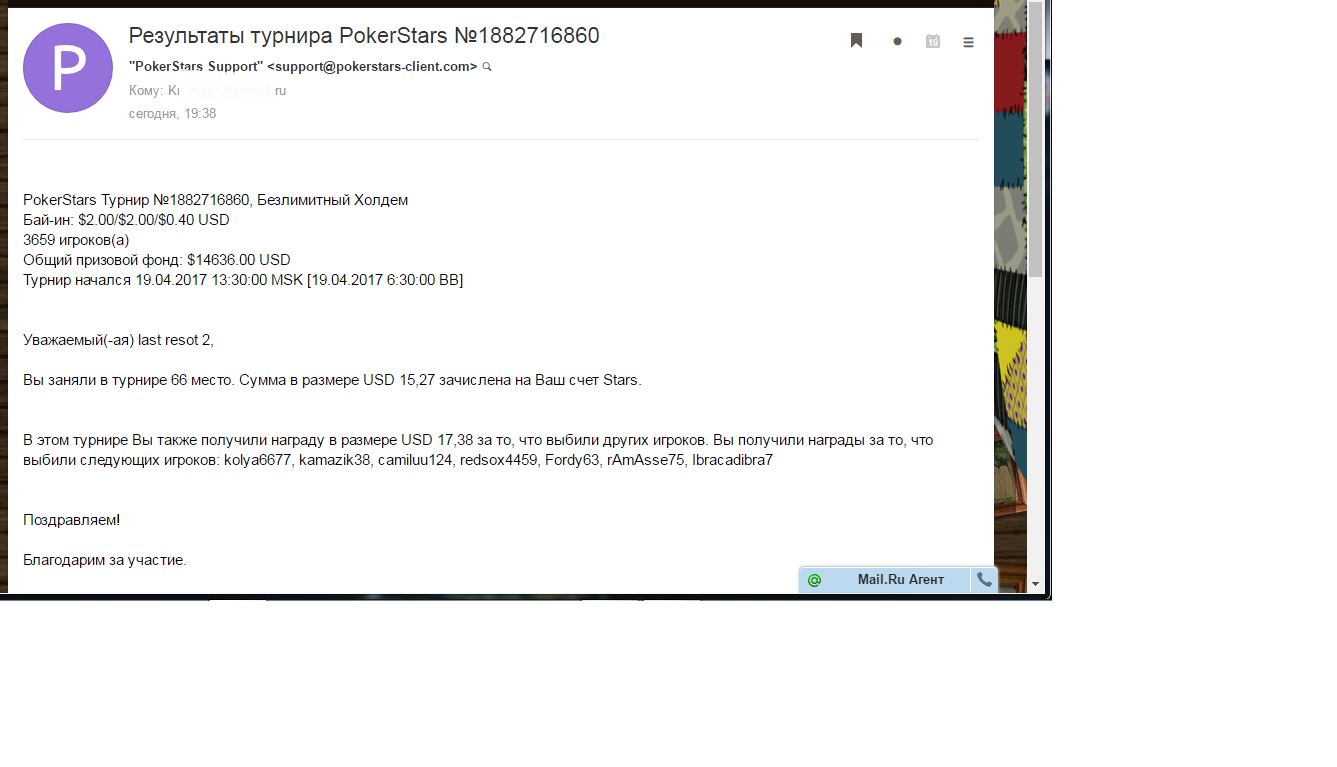The height and width of the screenshot is (767, 1337).
Task: Click the player name "Fordy63"
Action: click(x=572, y=460)
